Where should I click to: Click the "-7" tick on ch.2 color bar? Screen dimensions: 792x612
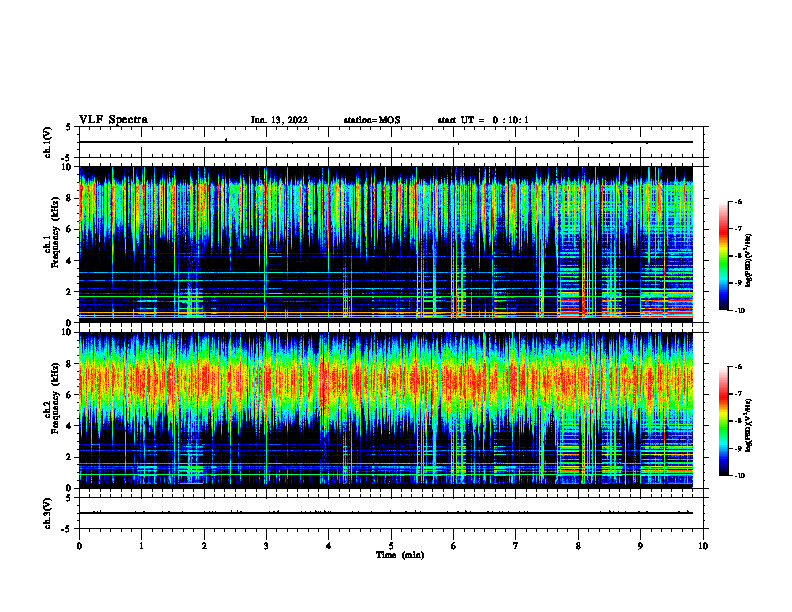[739, 394]
